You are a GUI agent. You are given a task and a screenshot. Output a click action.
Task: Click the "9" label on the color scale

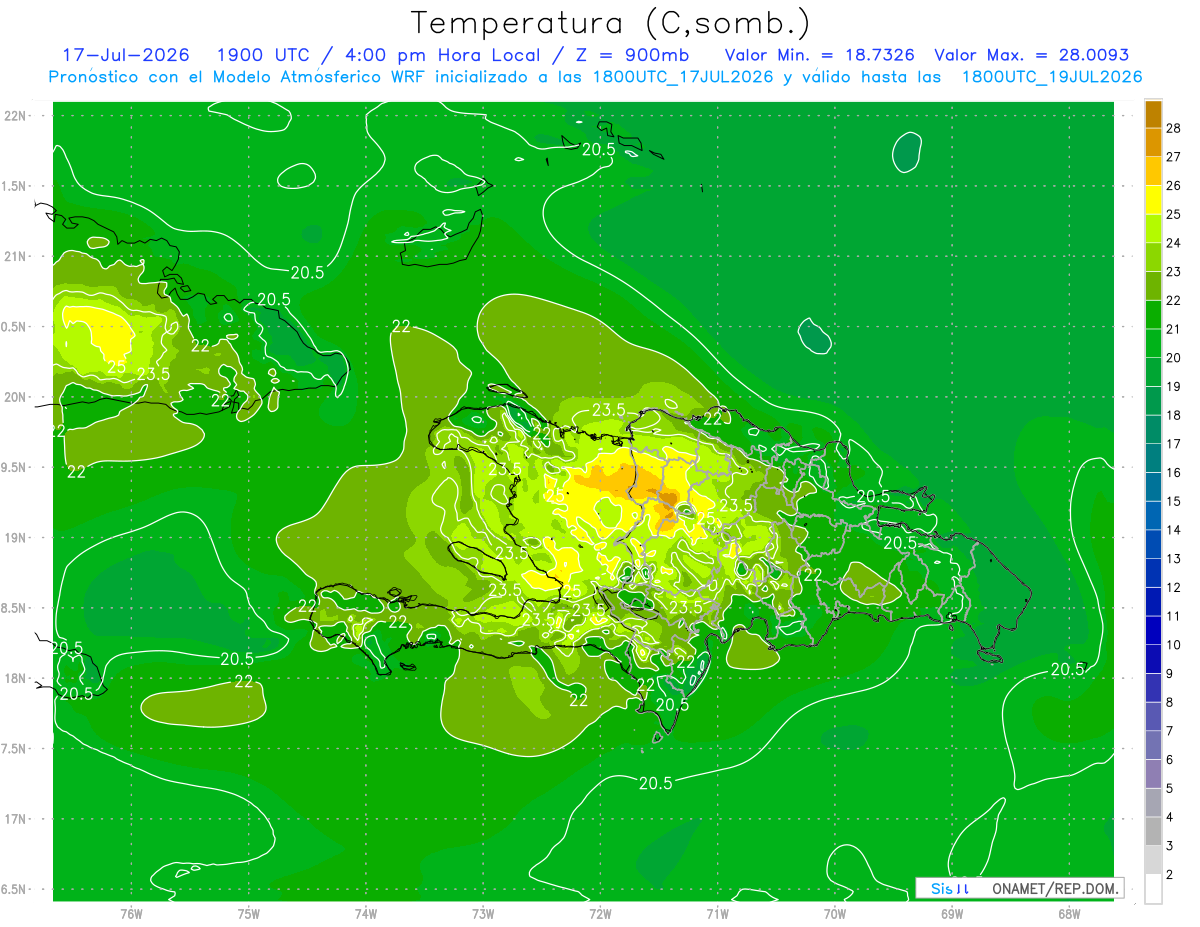pyautogui.click(x=1171, y=674)
